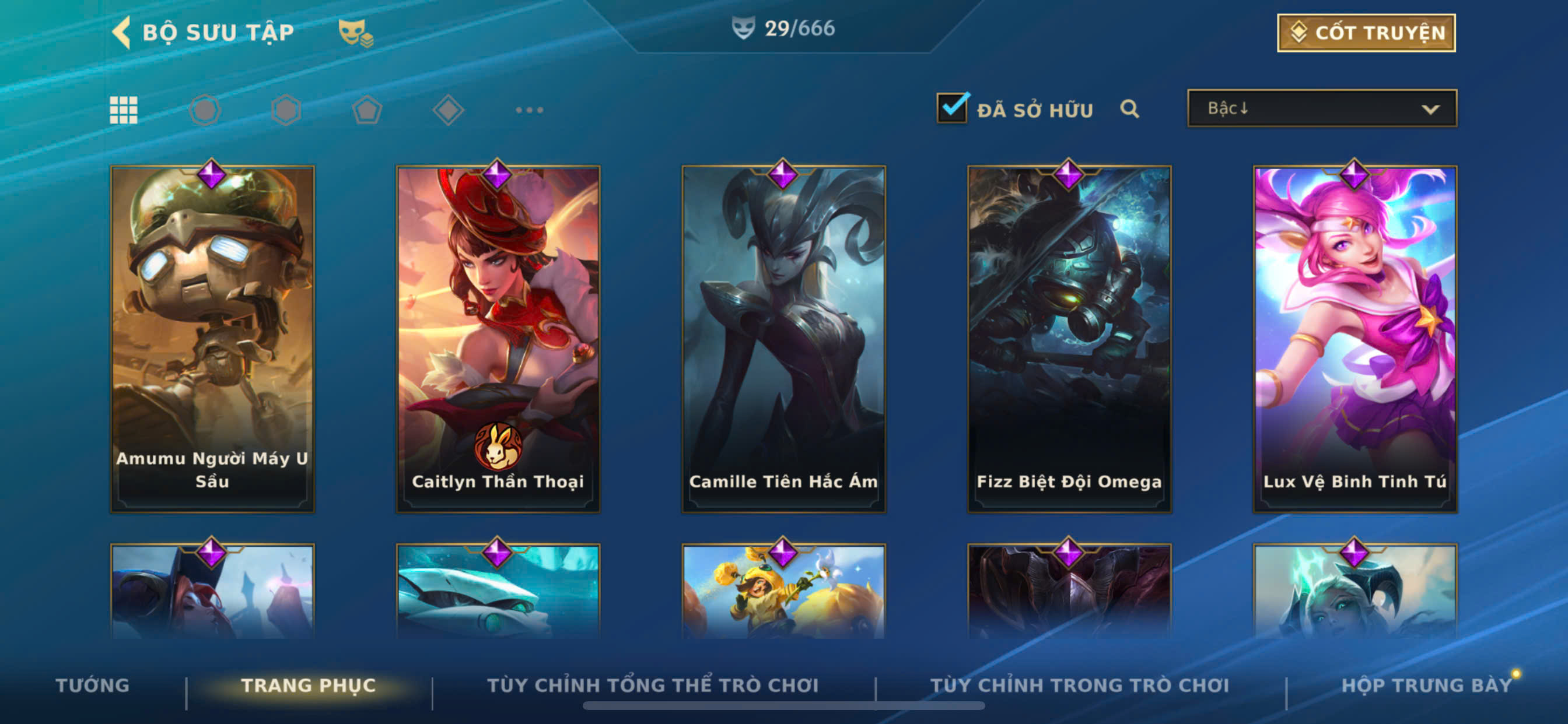
Task: Select Tùy Chỉnh Tổng Thể Trò Chơi tab
Action: [x=653, y=685]
